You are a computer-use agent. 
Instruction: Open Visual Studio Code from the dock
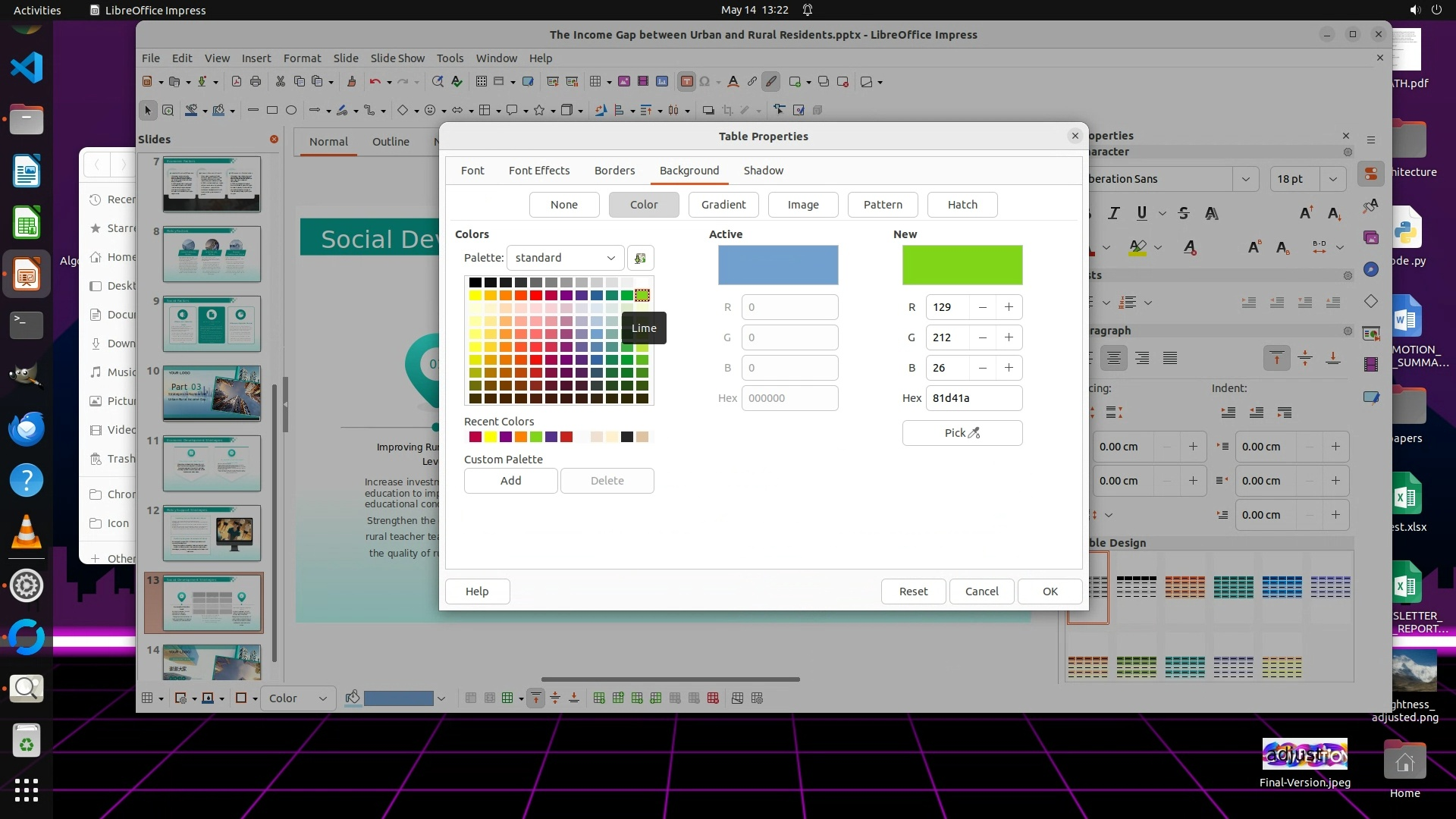click(x=27, y=67)
